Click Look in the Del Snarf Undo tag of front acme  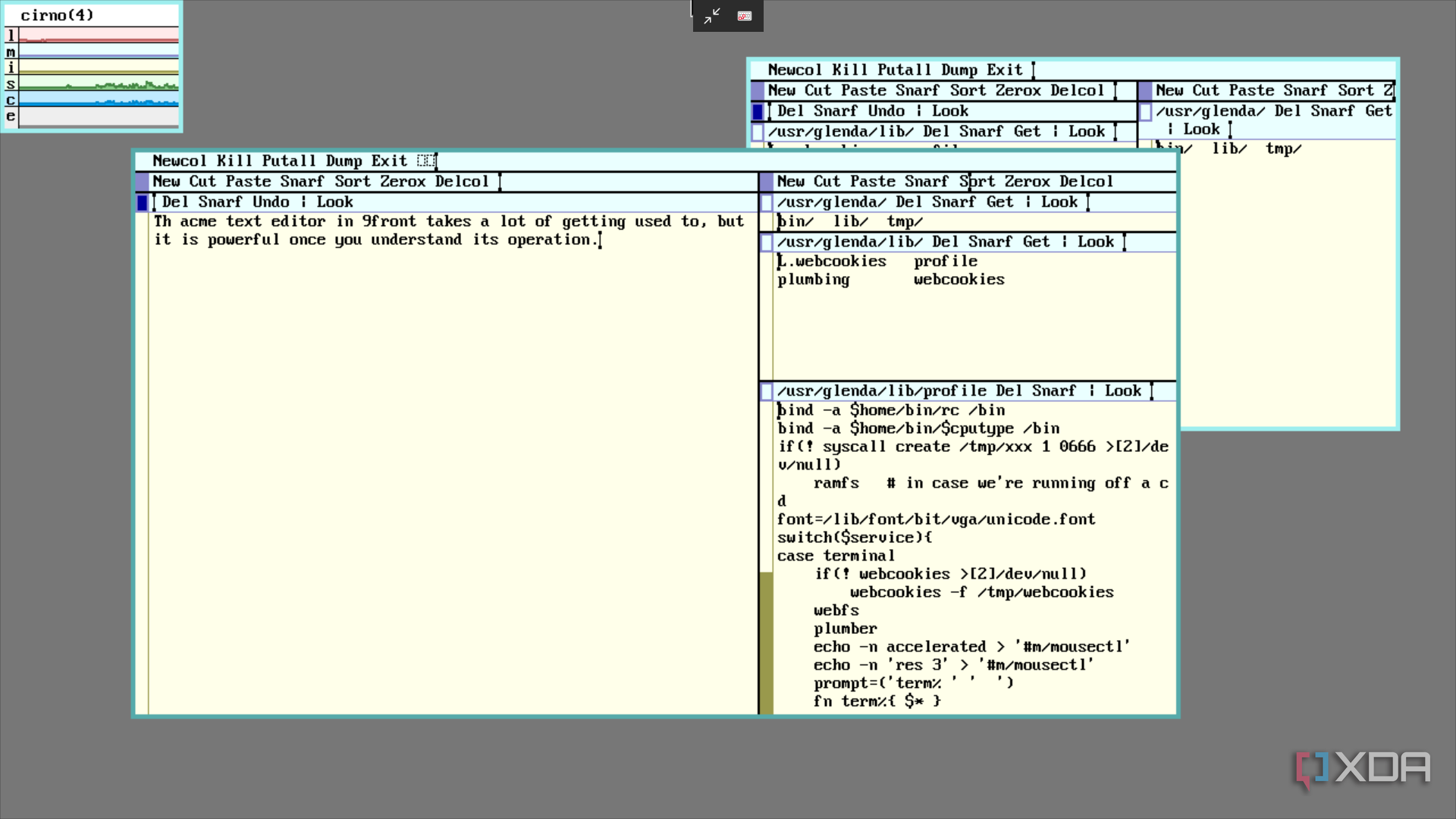tap(334, 202)
